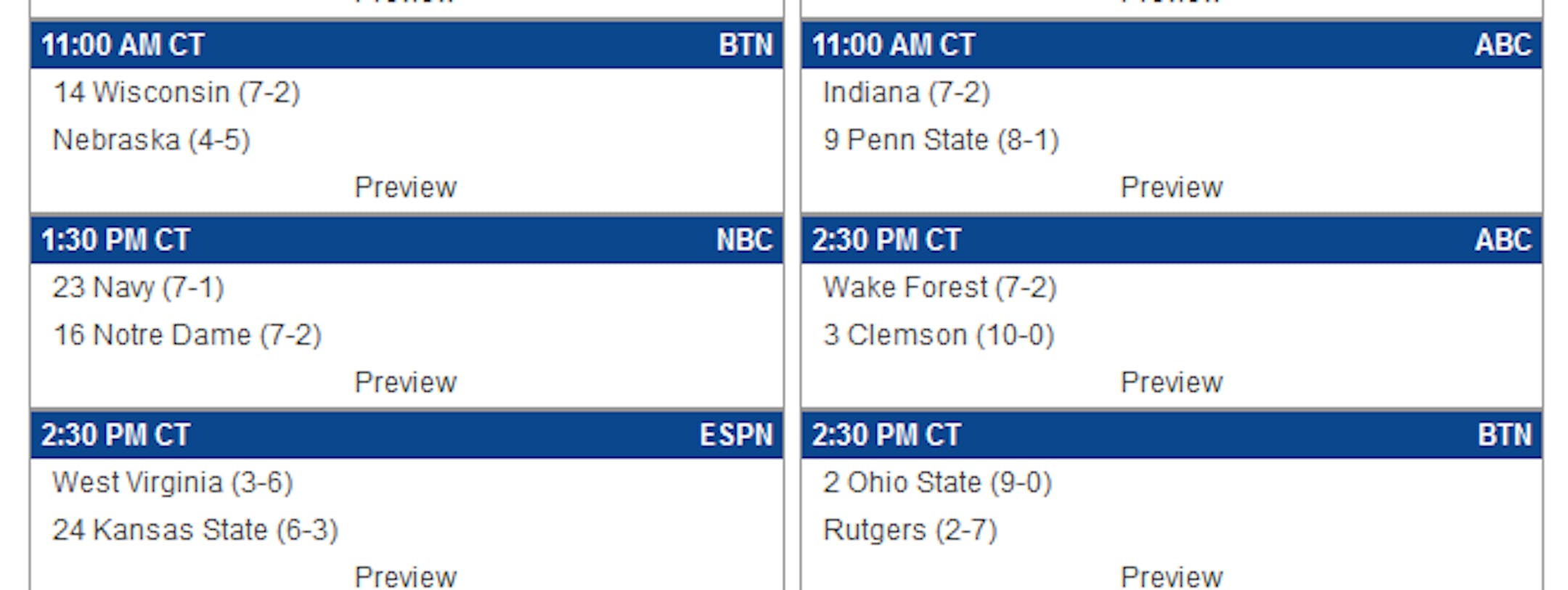Click 24 Kansas State (6-3) team name
Screen dimensions: 1568x590
pos(195,530)
